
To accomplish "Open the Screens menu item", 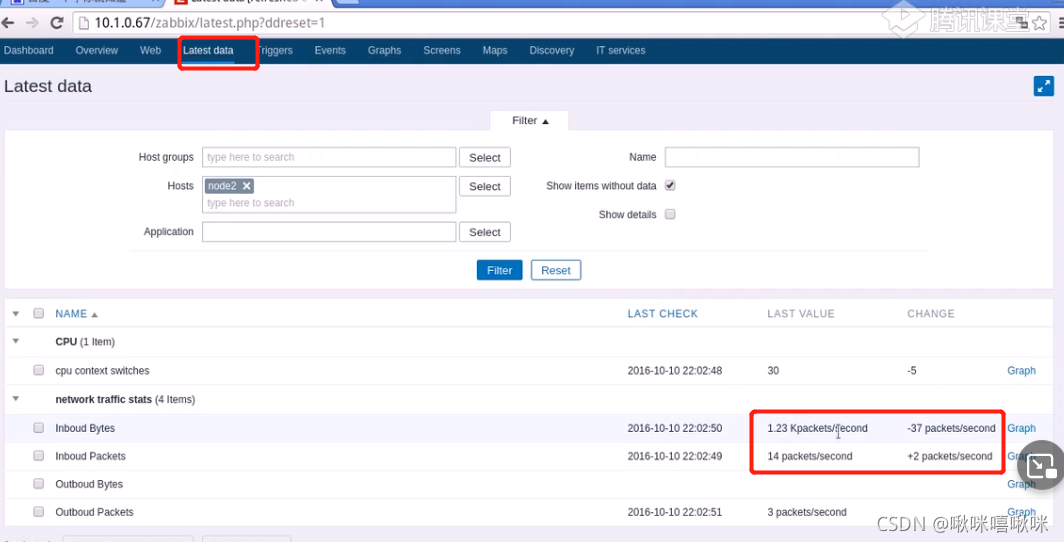I will (x=442, y=50).
